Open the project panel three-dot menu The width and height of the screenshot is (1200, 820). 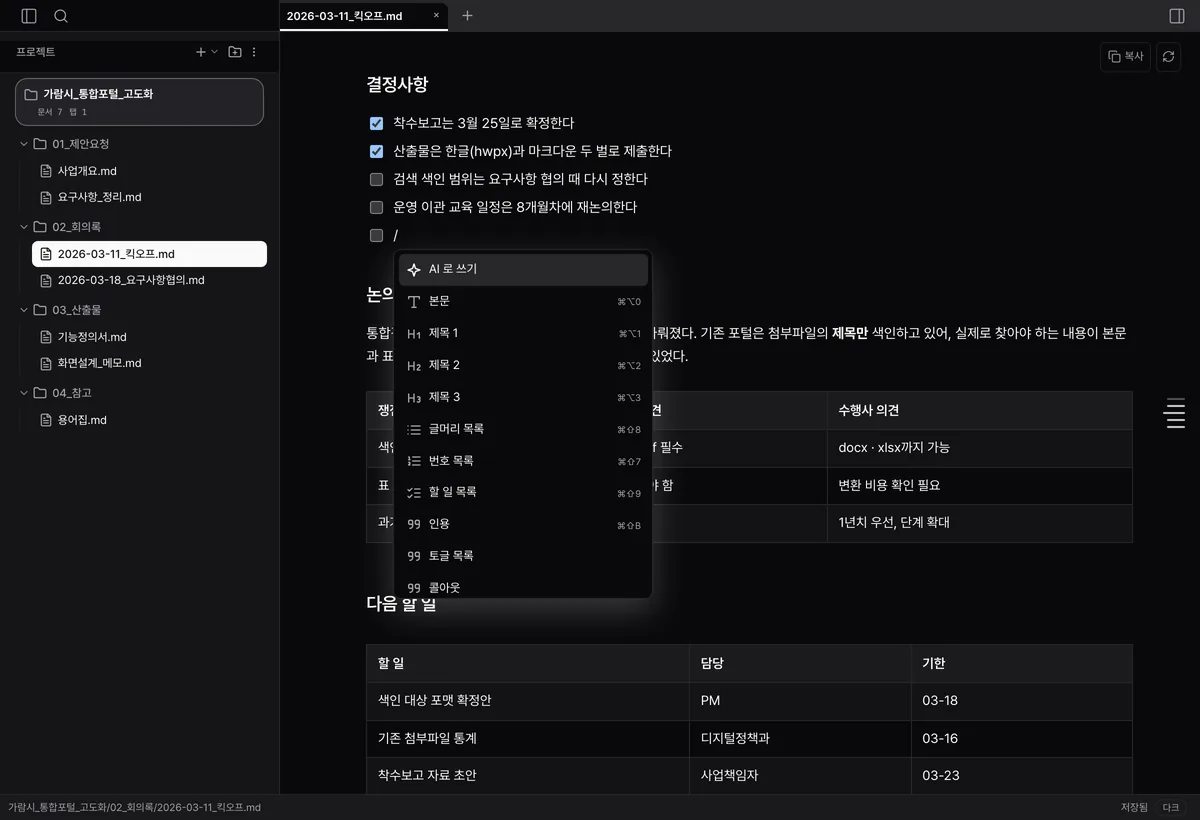[254, 52]
